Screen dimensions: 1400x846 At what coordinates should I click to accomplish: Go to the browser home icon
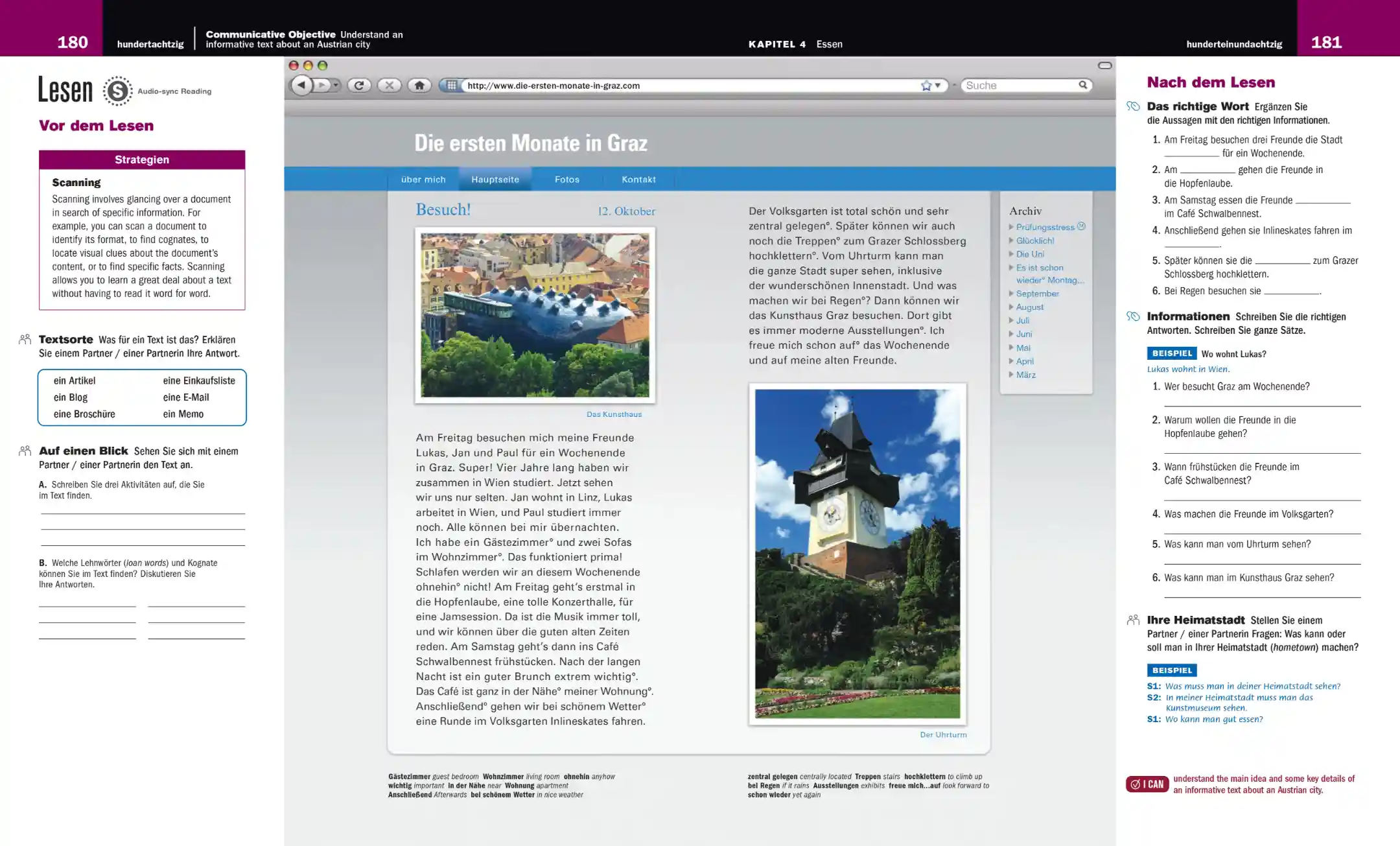point(419,85)
